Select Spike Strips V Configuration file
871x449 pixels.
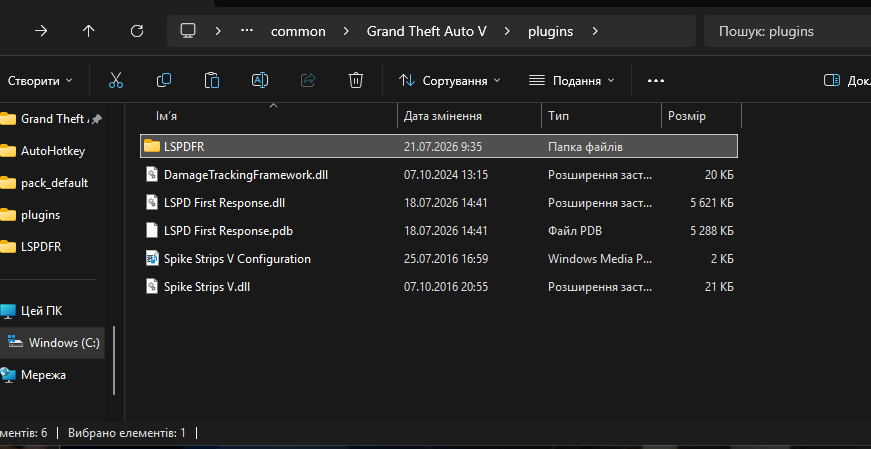(x=439, y=259)
